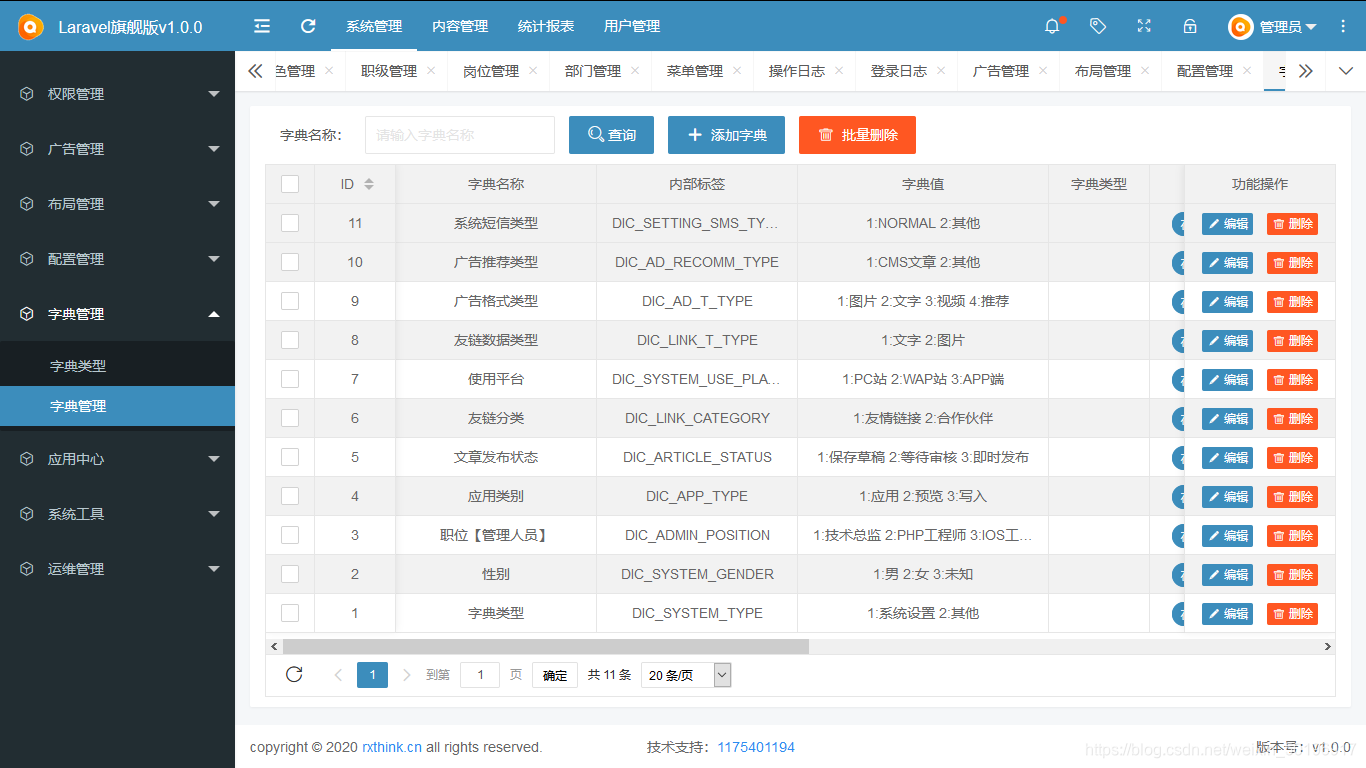Screen dimensions: 1366x768
Task: Expand the 权限管理 sidebar menu
Action: [x=117, y=94]
